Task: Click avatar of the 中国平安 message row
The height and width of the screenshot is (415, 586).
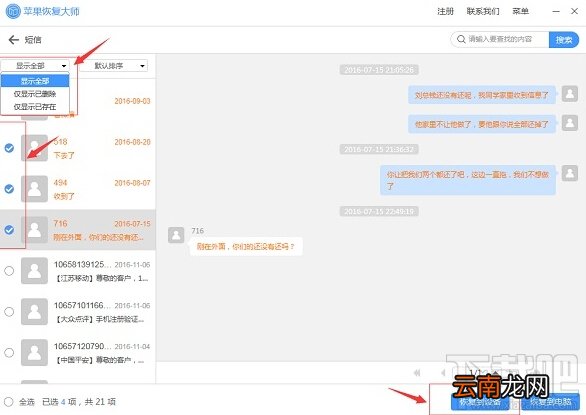Action: pyautogui.click(x=34, y=353)
